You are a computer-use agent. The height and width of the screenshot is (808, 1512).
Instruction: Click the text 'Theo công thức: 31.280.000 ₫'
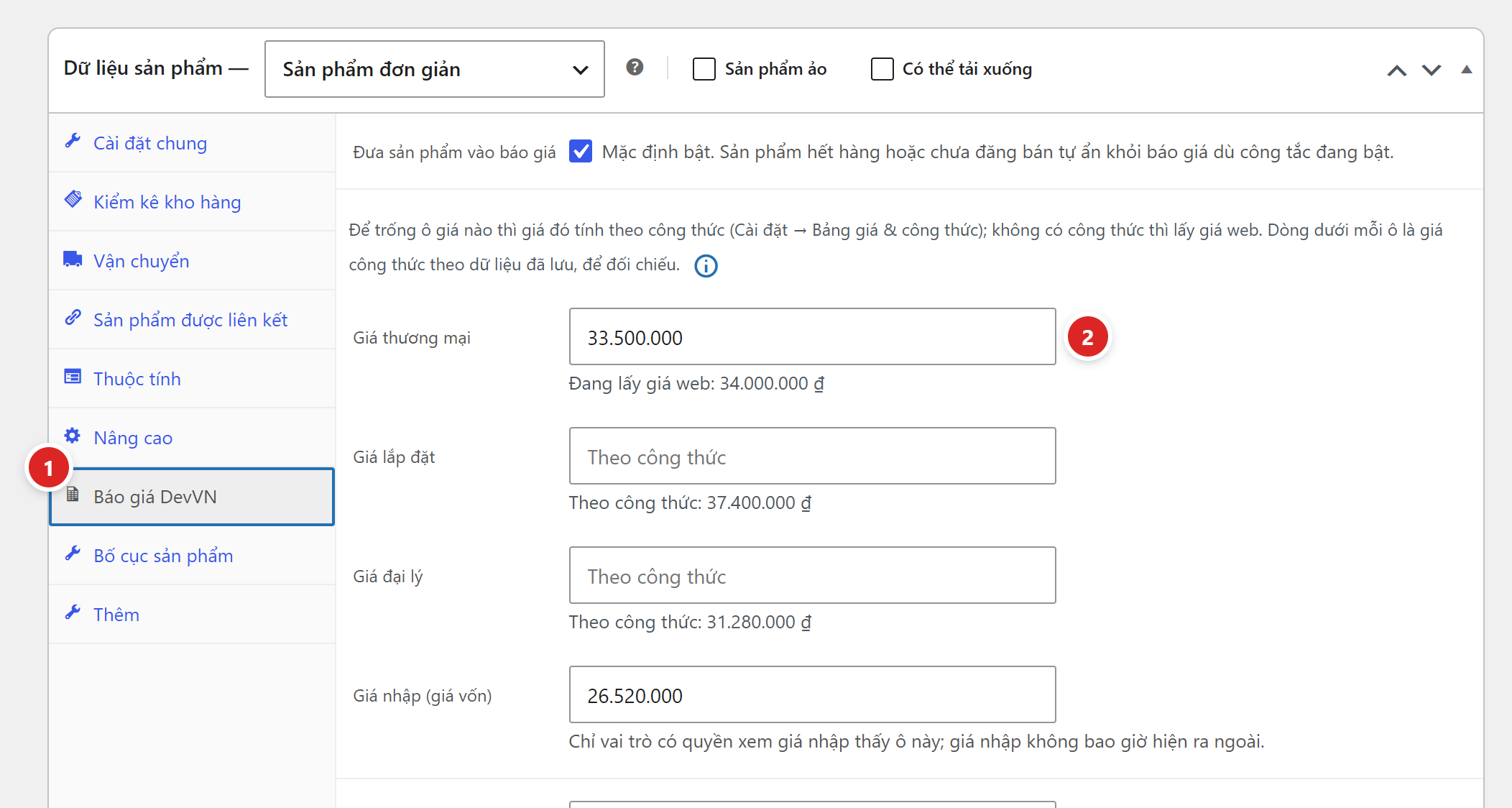690,623
